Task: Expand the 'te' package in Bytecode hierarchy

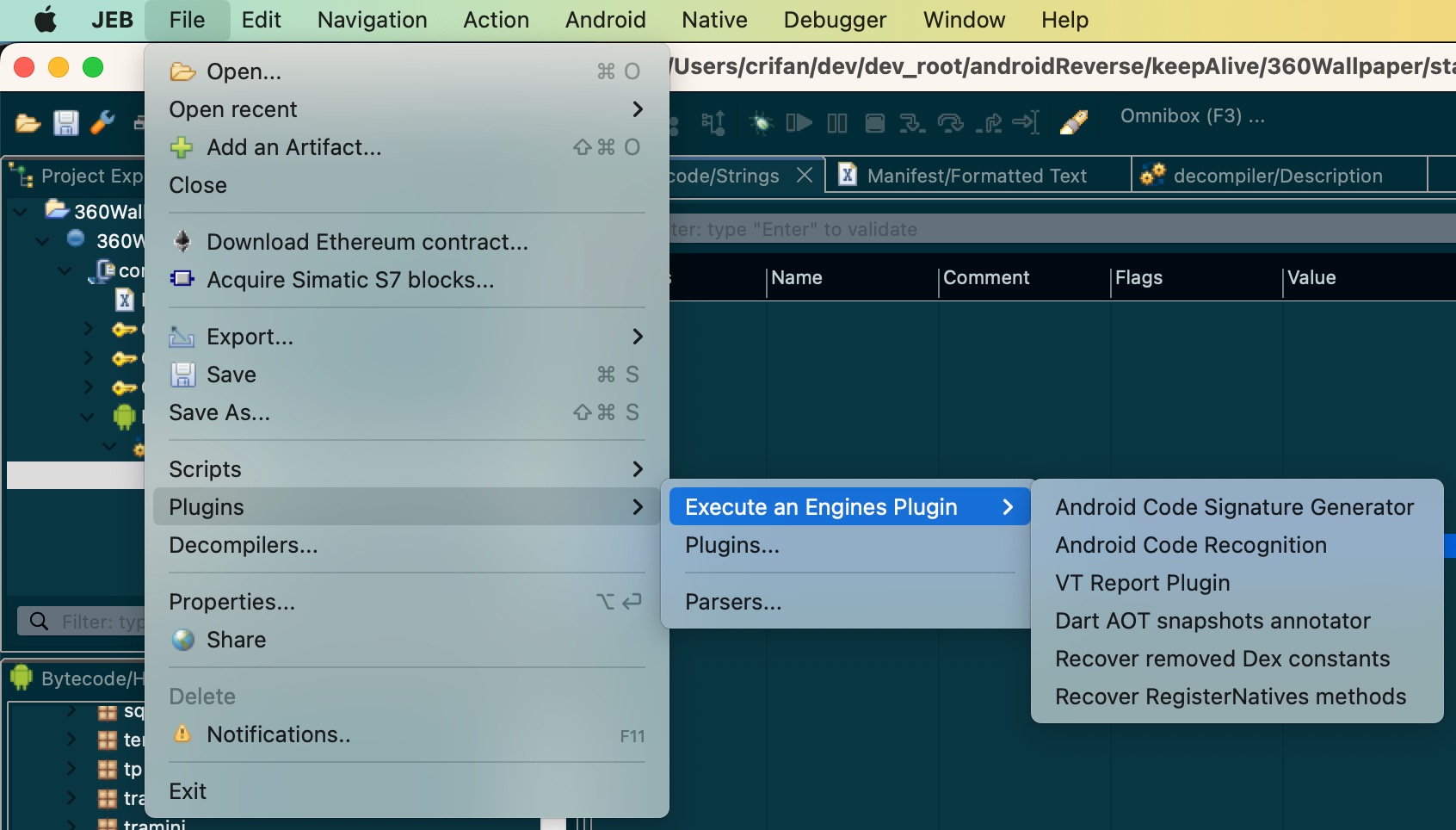Action: [71, 740]
